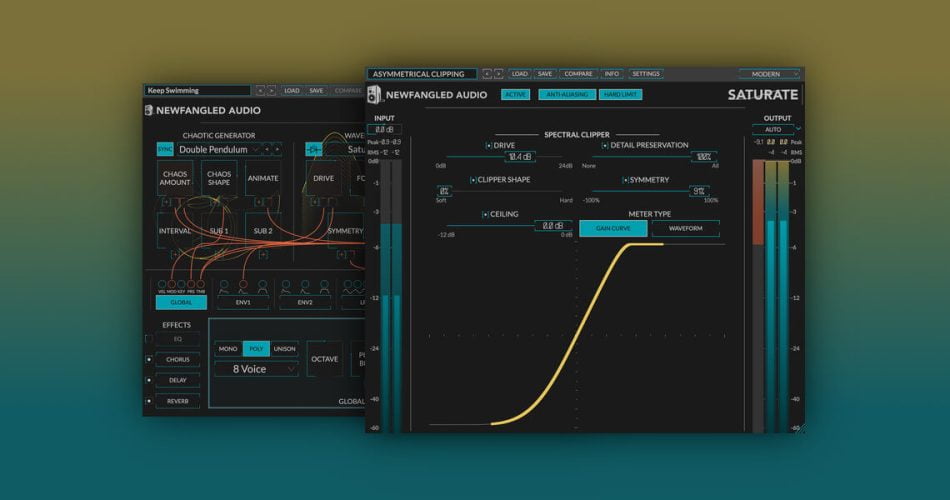Toggle HARD LIMIT in Saturate
Screen dimensions: 950x500
pos(620,95)
